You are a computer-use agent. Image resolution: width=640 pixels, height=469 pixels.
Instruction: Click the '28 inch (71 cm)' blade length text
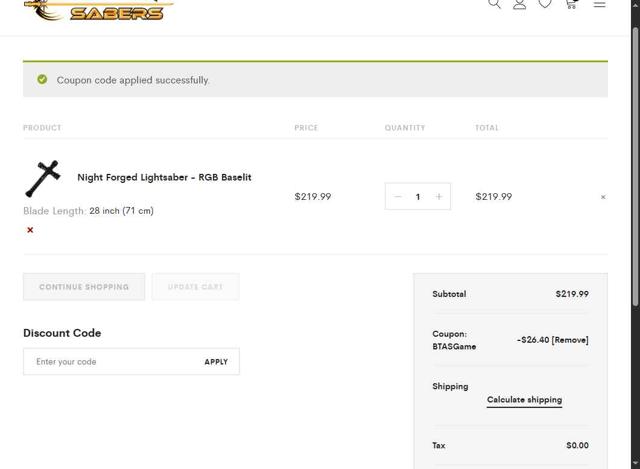(122, 211)
